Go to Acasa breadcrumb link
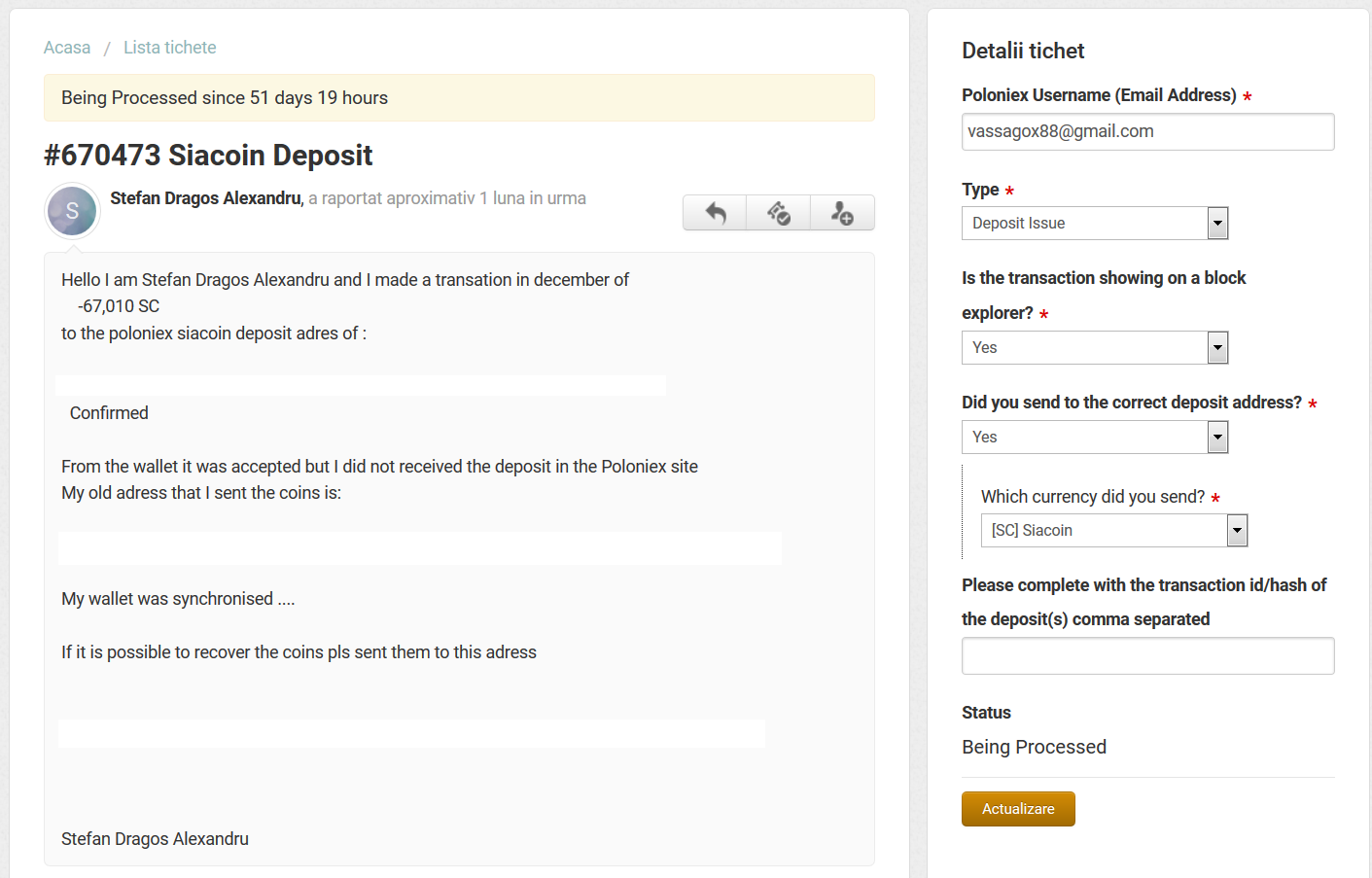 [67, 48]
